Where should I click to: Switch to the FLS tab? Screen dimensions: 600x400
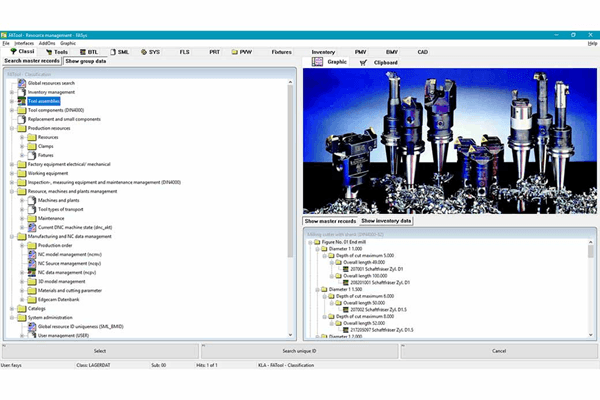tap(184, 52)
